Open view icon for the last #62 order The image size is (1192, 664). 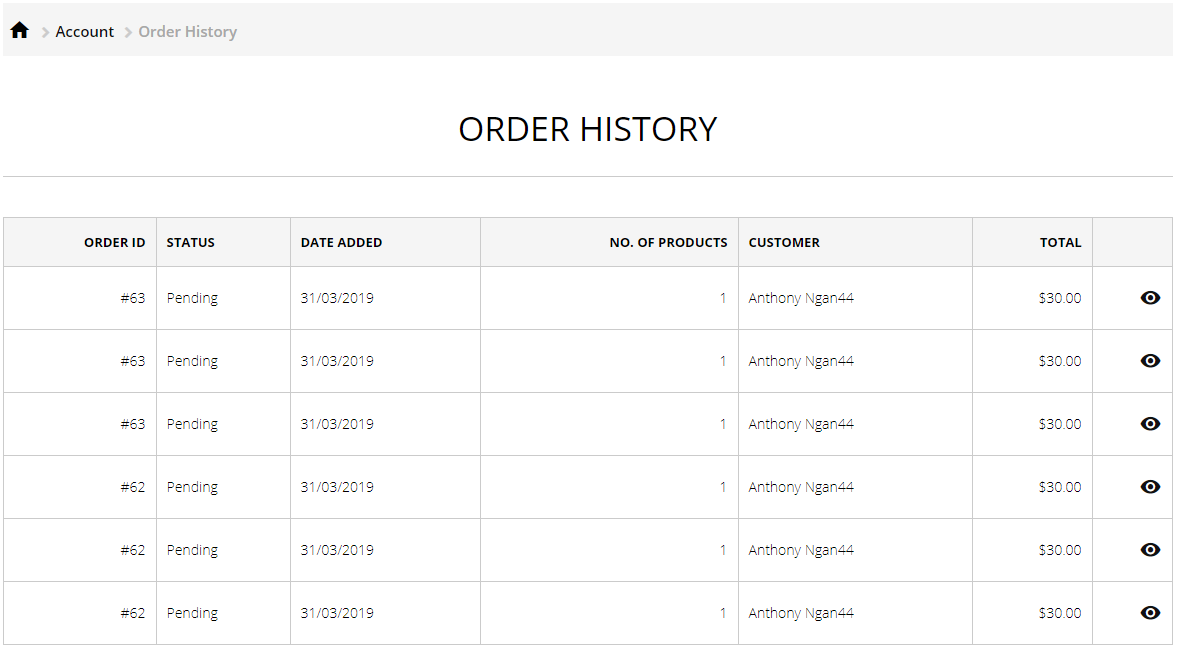pos(1150,614)
